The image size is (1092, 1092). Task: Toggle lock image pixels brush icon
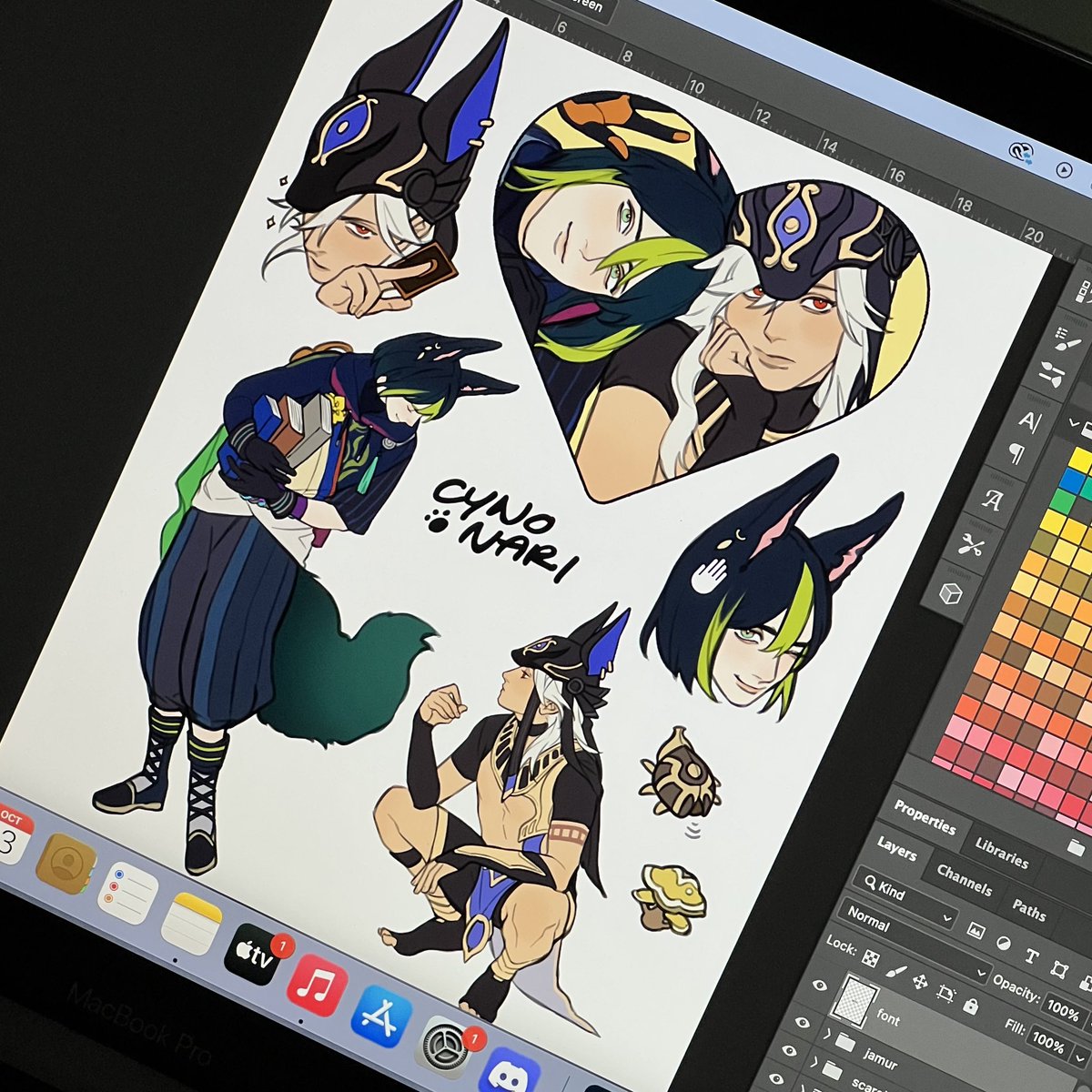coord(896,971)
